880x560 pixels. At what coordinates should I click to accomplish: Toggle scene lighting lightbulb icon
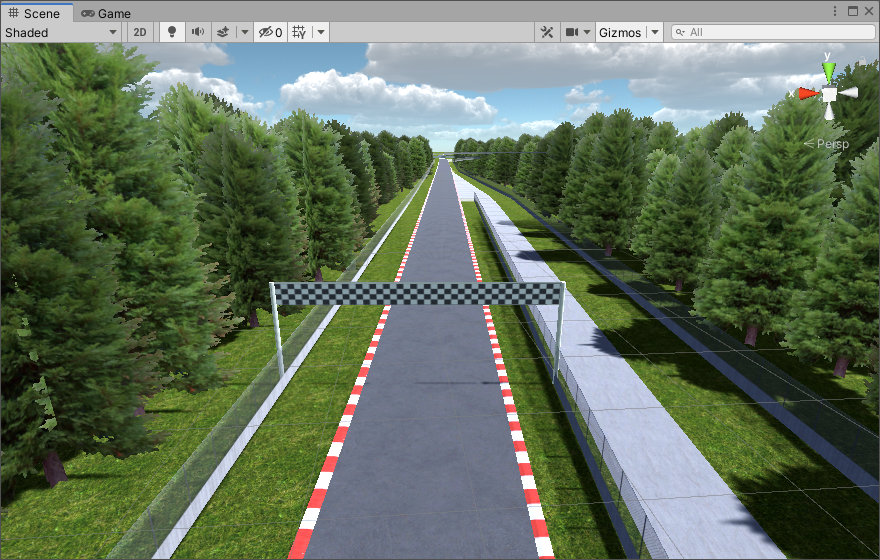tap(172, 33)
